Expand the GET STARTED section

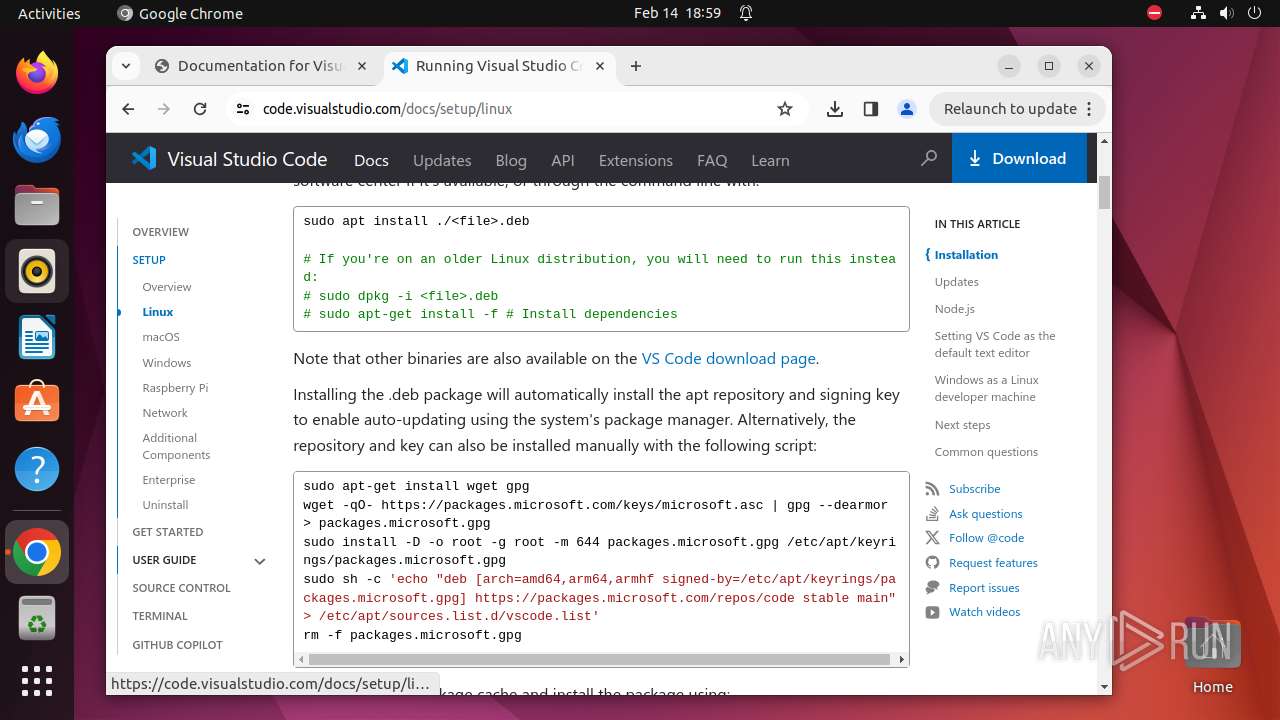[x=168, y=532]
